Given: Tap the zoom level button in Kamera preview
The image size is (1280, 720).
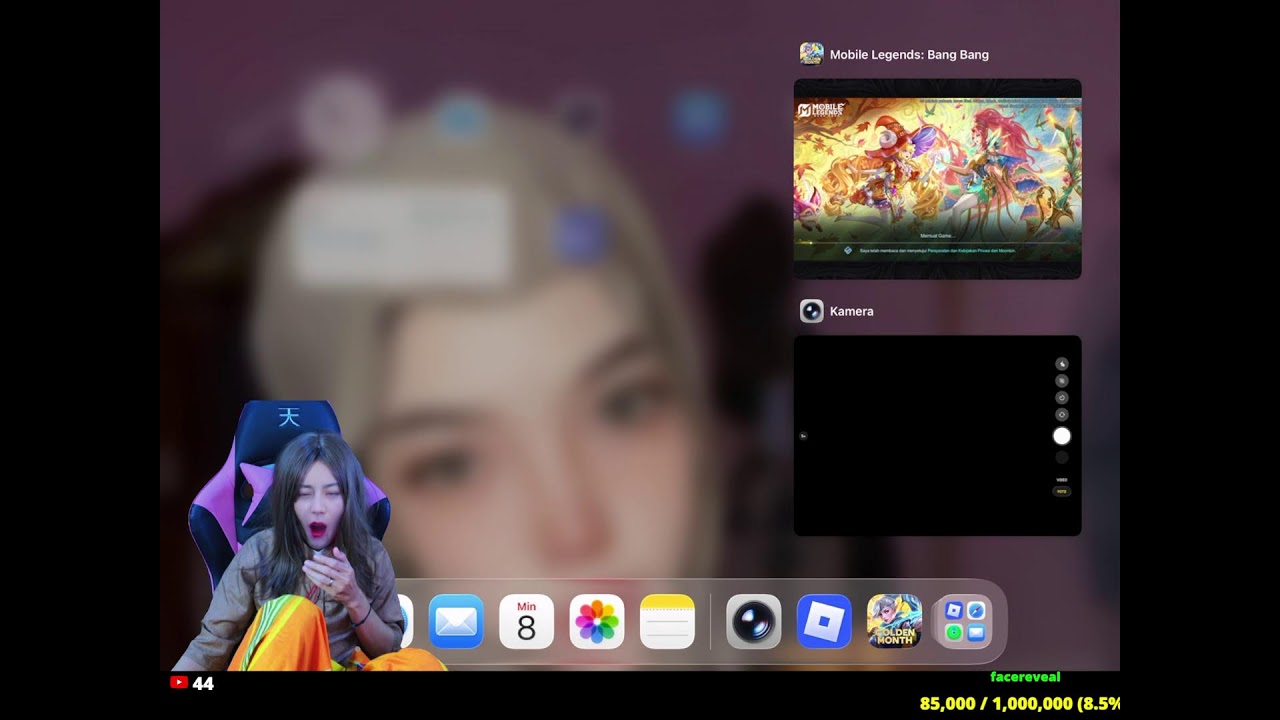Looking at the screenshot, I should pos(804,436).
